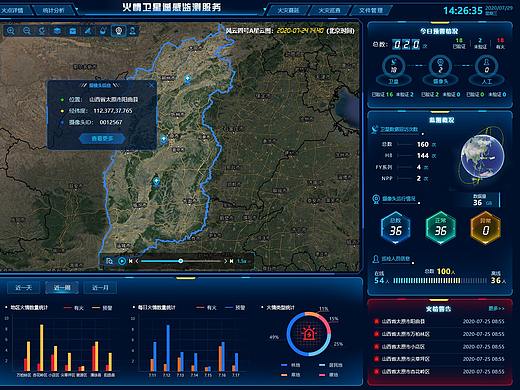Screen dimensions: 520x390
Task: Toggle the blue legend entry under donut chart
Action: (291, 365)
